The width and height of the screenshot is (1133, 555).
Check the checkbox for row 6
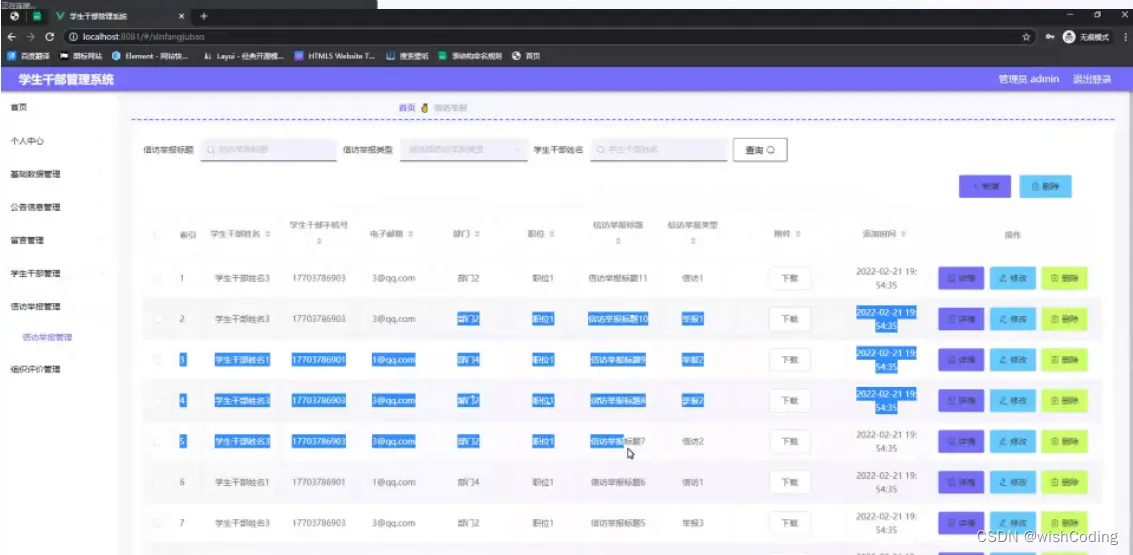[158, 482]
